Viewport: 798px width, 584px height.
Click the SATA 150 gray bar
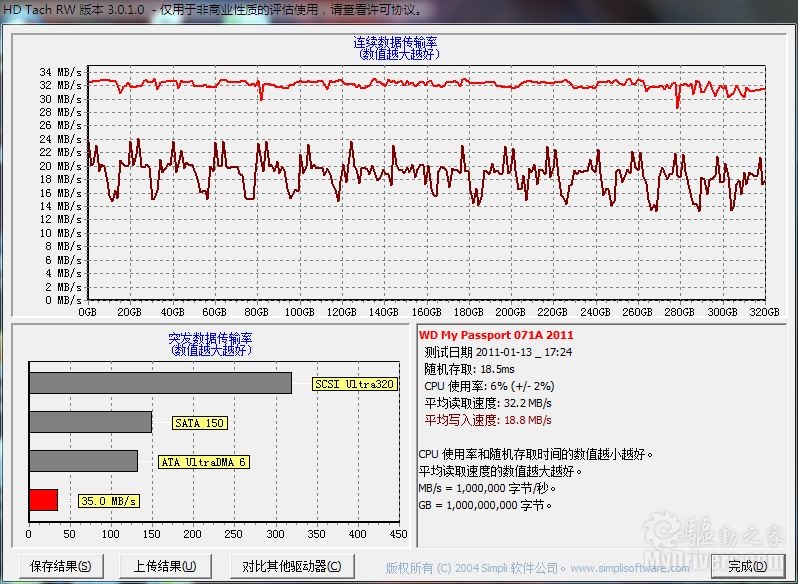90,422
